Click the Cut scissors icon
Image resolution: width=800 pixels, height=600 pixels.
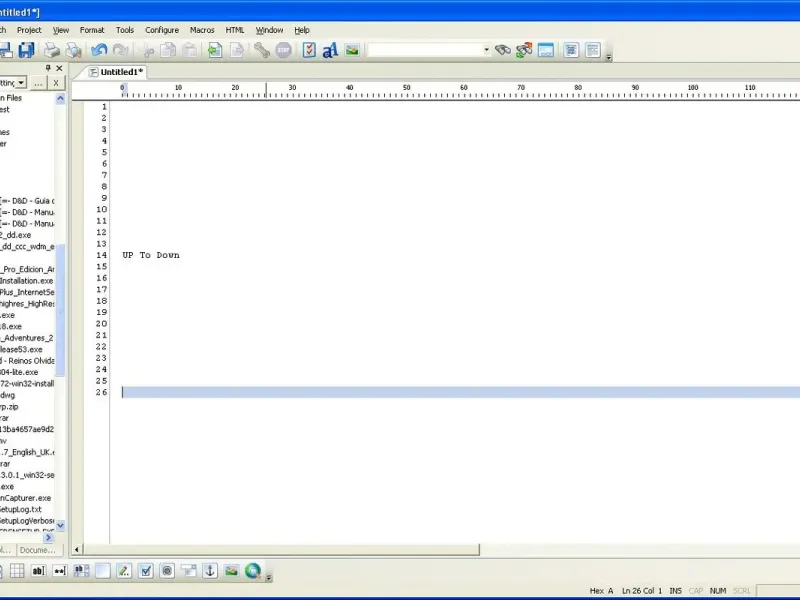point(148,50)
